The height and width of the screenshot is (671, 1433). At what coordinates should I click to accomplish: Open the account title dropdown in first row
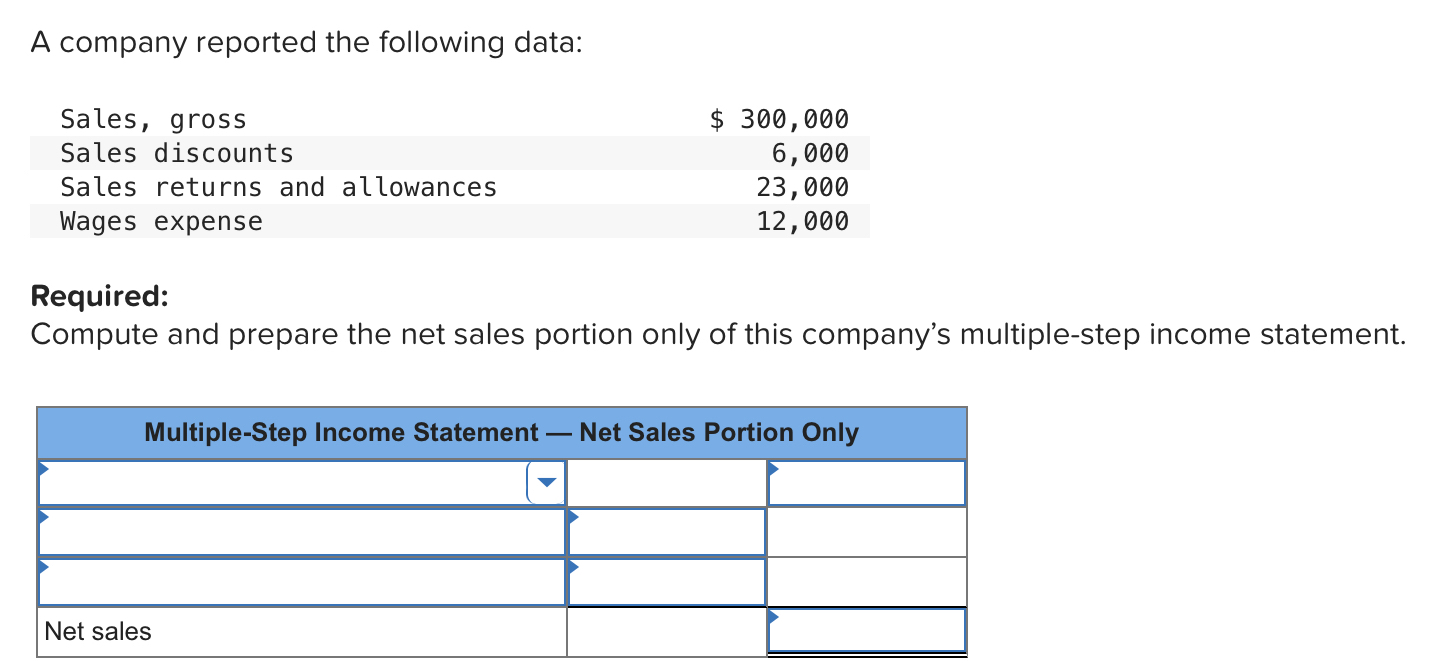(x=546, y=481)
